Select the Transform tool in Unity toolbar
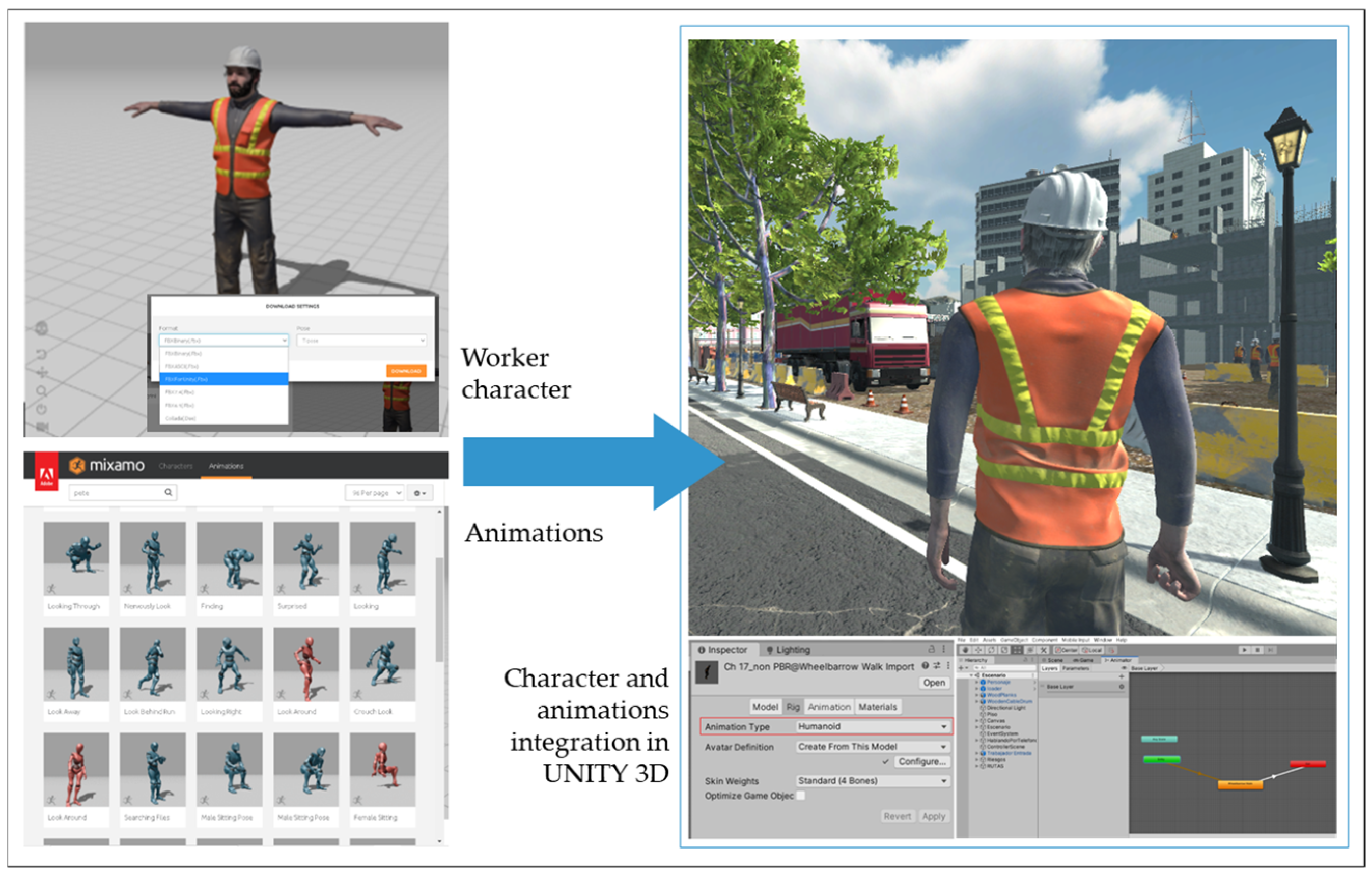1372x876 pixels. pos(1030,650)
